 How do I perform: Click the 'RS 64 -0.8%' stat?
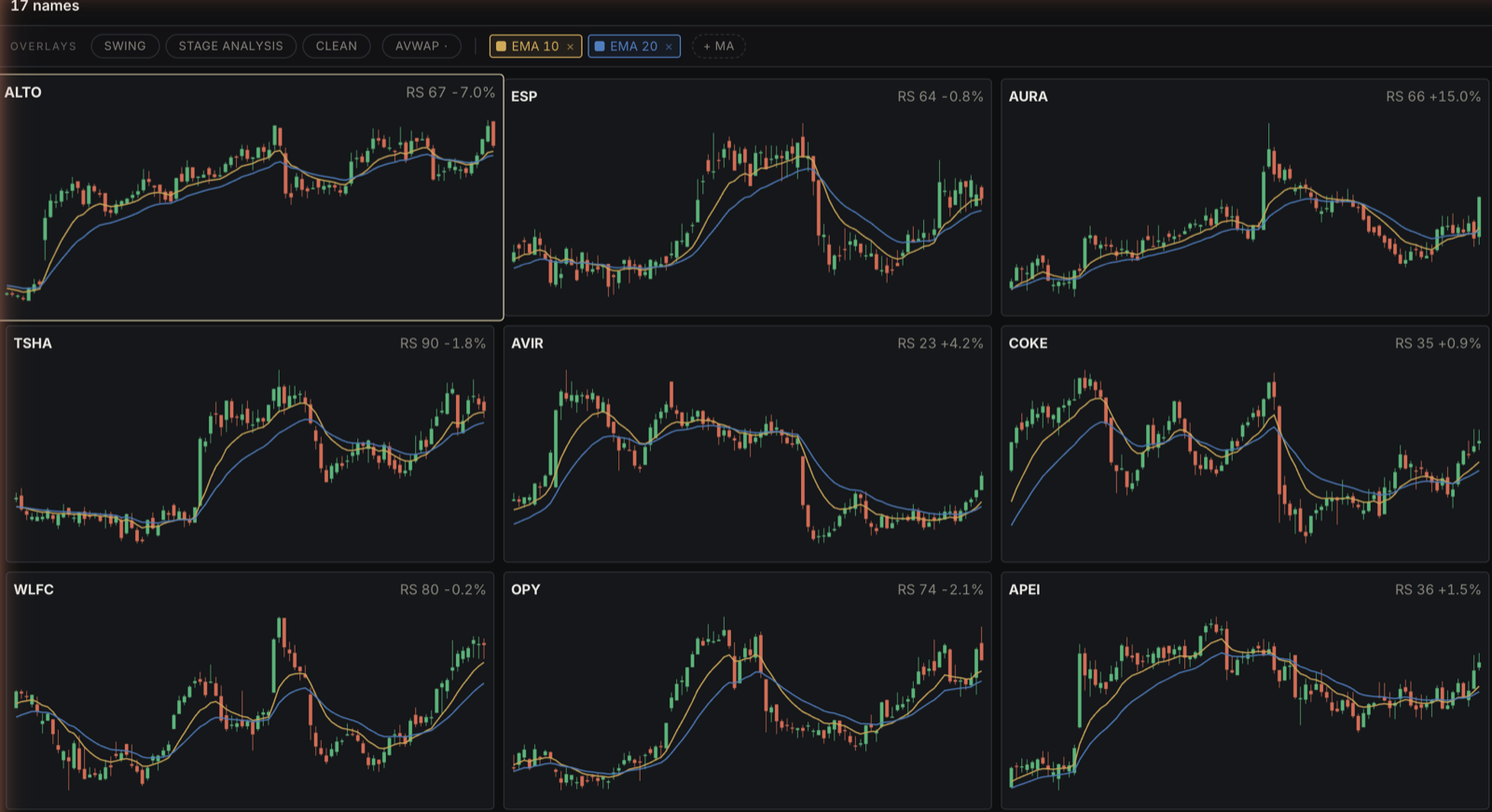(x=940, y=96)
